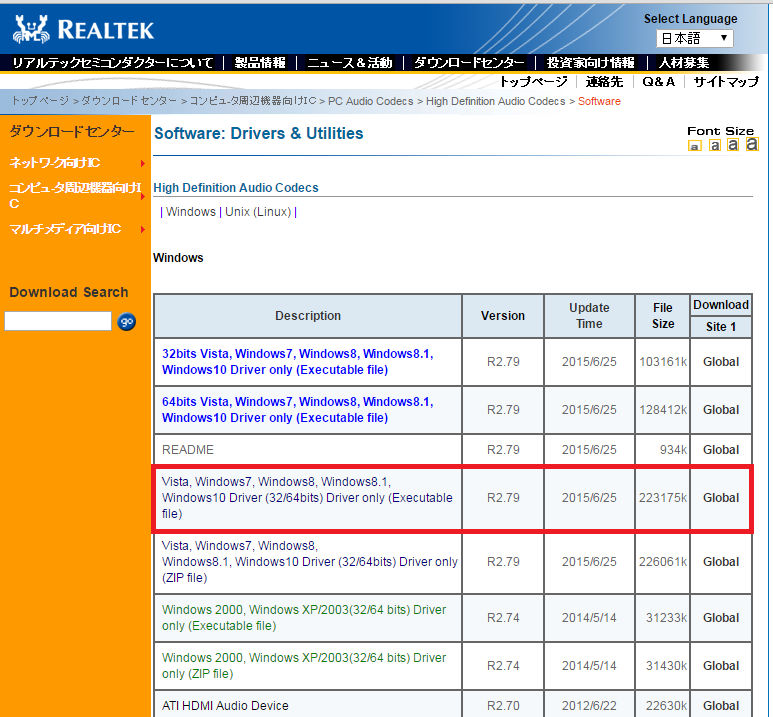Click breadcrumb トップ ページ
This screenshot has width=773, height=717.
click(x=40, y=101)
